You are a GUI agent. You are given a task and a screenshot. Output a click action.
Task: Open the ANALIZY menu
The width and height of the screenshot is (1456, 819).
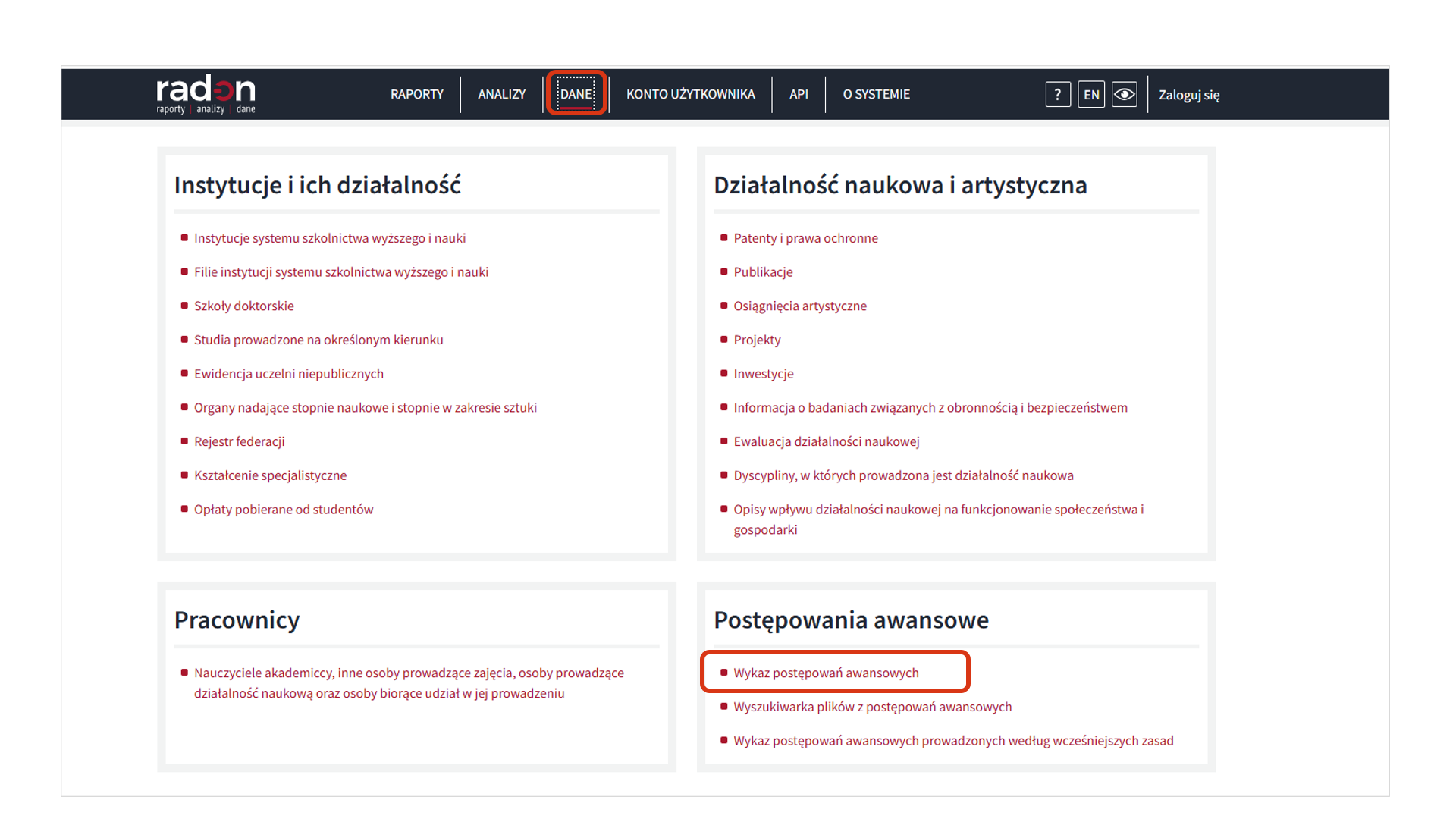(x=501, y=94)
